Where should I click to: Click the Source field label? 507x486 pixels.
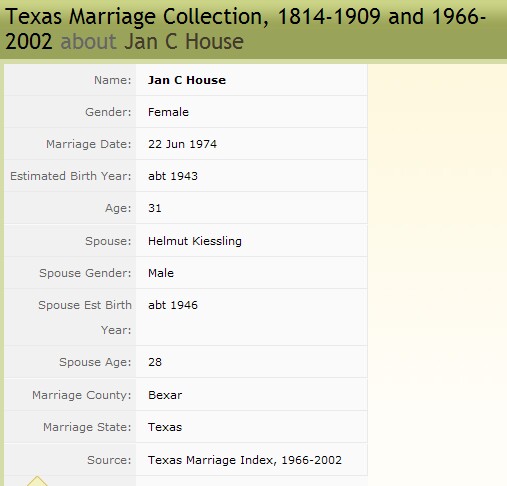click(x=109, y=460)
